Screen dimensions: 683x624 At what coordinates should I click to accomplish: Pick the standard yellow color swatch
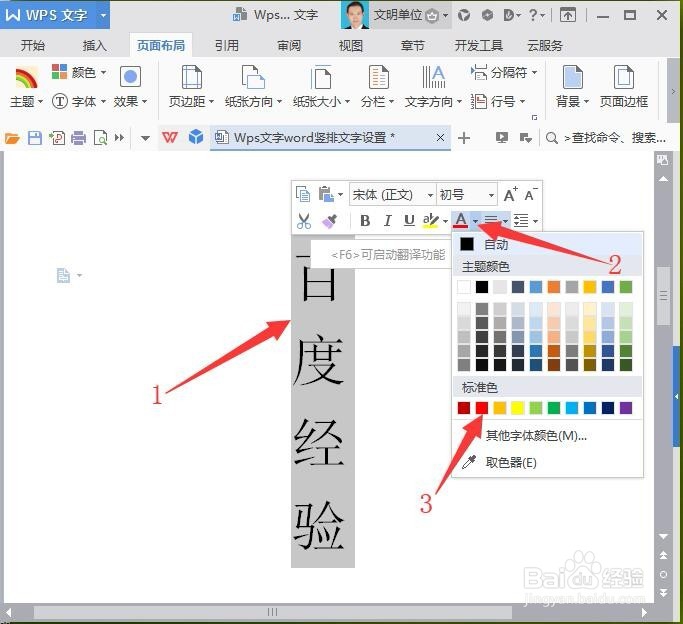[x=517, y=408]
